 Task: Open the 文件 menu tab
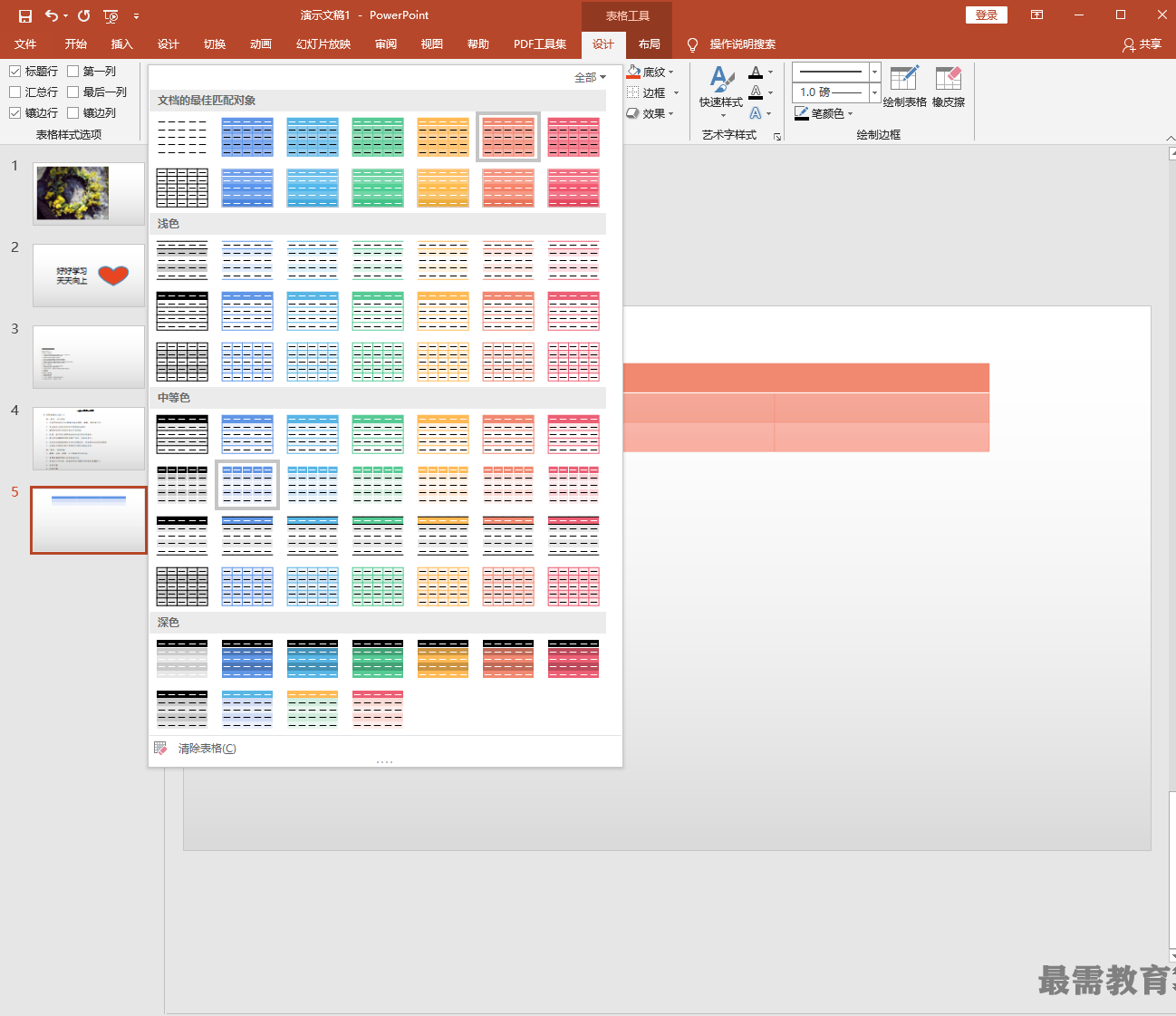[25, 44]
